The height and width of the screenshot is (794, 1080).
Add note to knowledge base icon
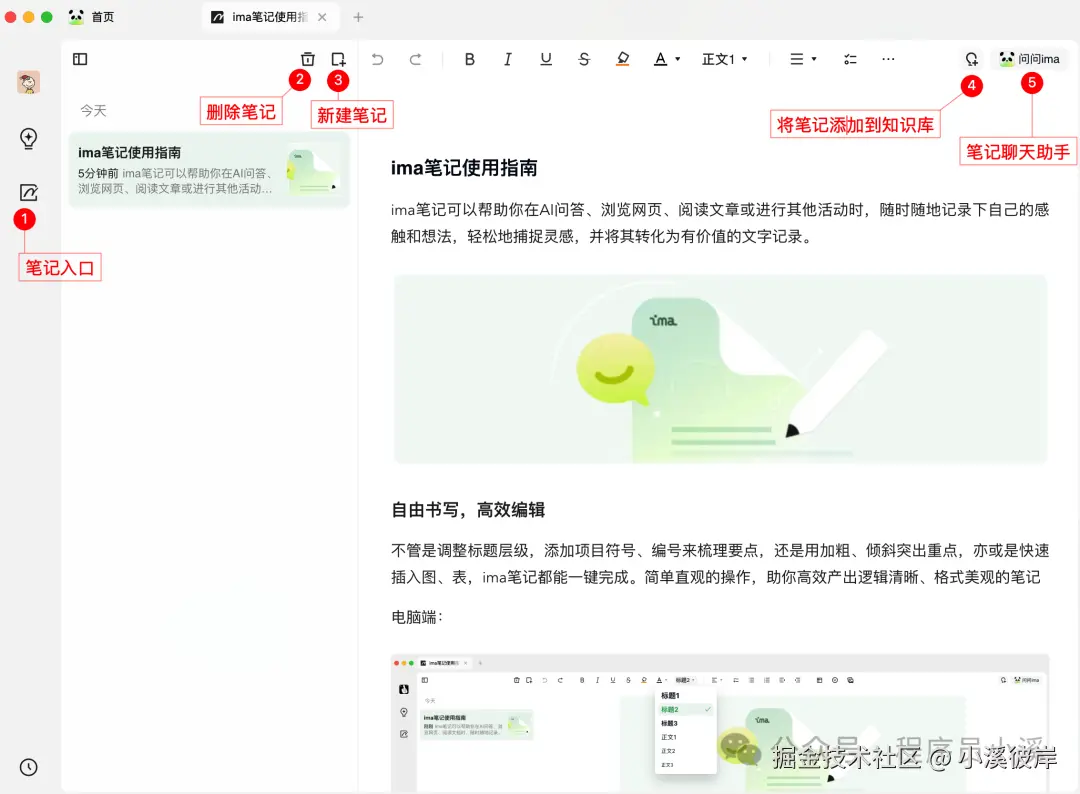(971, 59)
